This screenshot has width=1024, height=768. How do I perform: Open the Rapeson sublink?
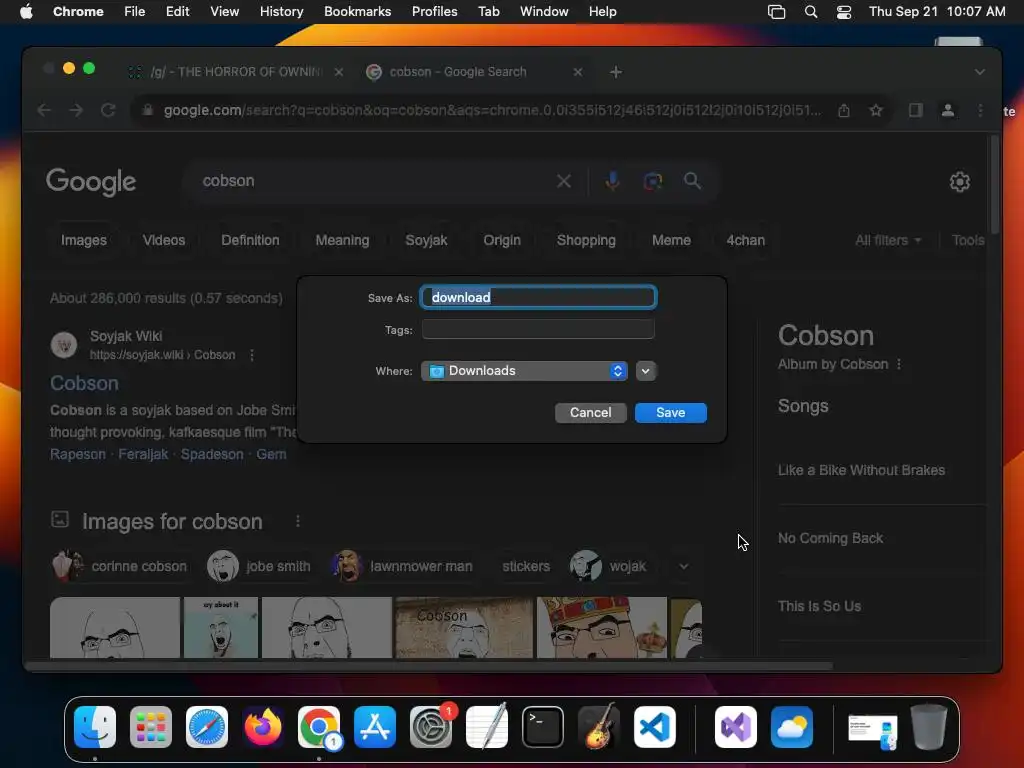pyautogui.click(x=78, y=454)
